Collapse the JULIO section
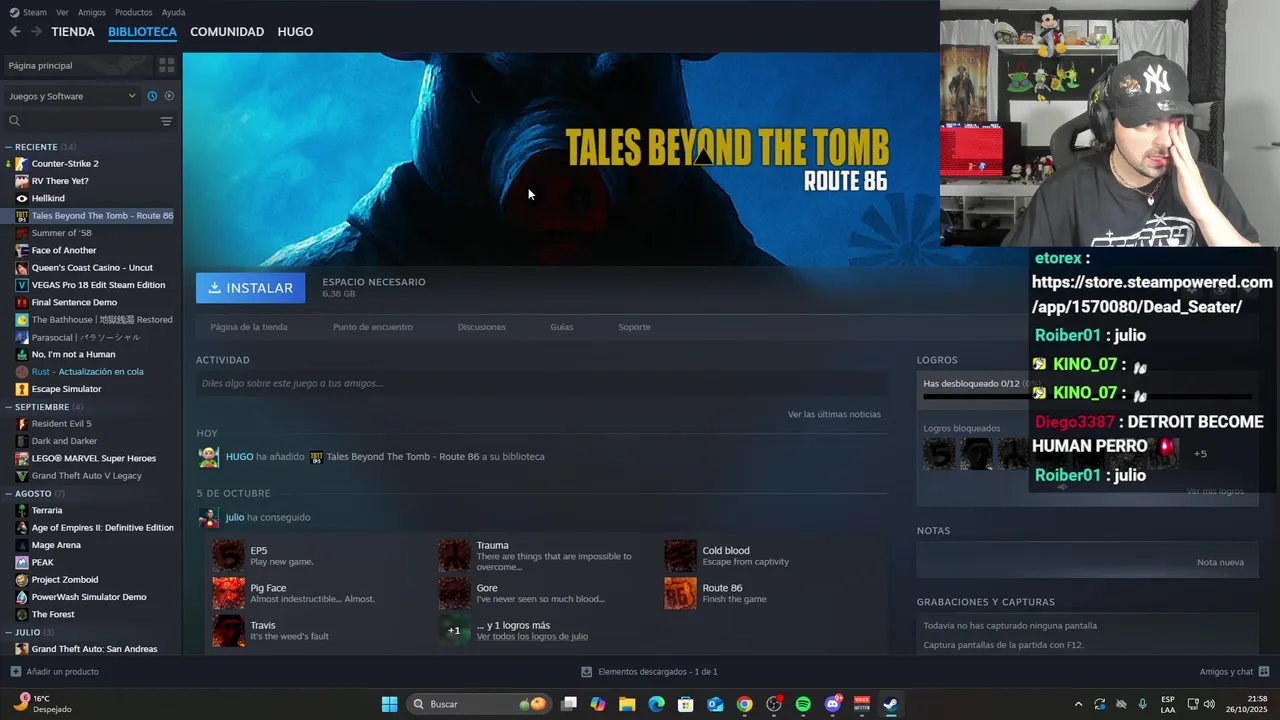1280x720 pixels. [x=9, y=632]
